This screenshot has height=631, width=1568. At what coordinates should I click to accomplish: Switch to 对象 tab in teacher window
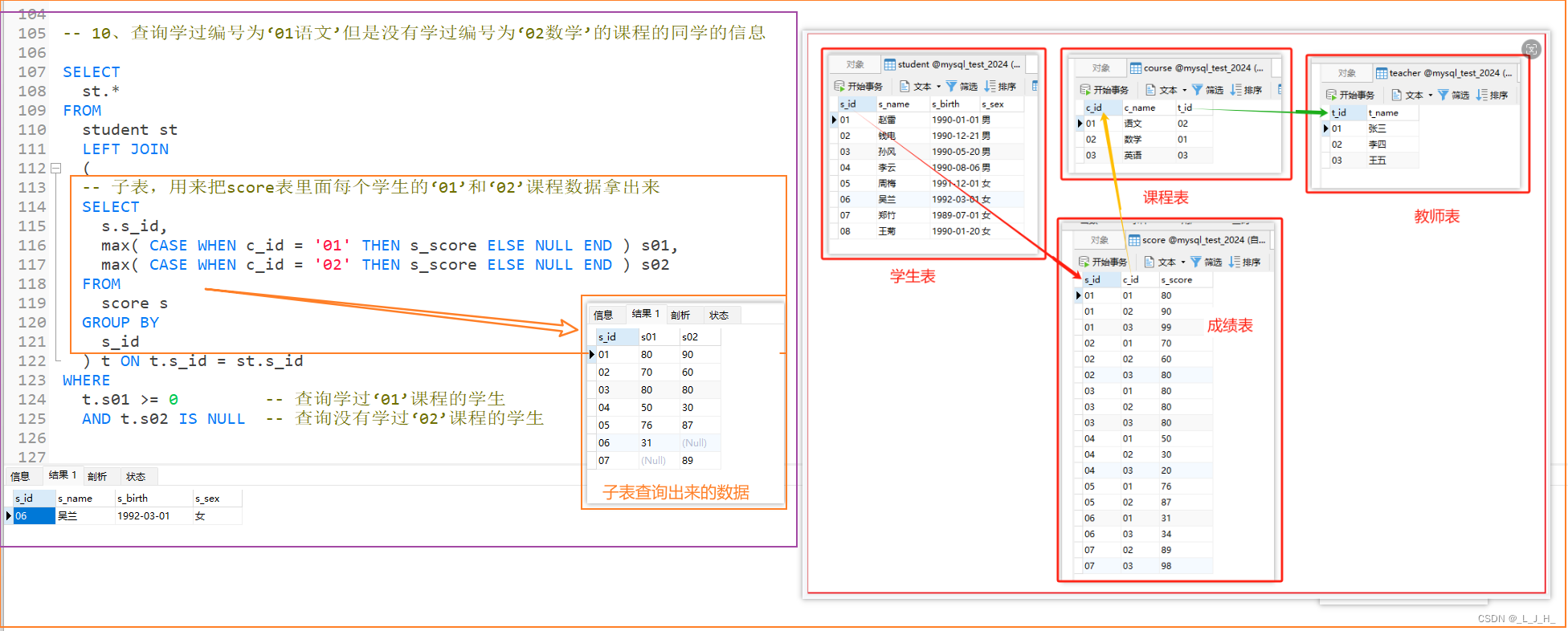click(x=1346, y=73)
